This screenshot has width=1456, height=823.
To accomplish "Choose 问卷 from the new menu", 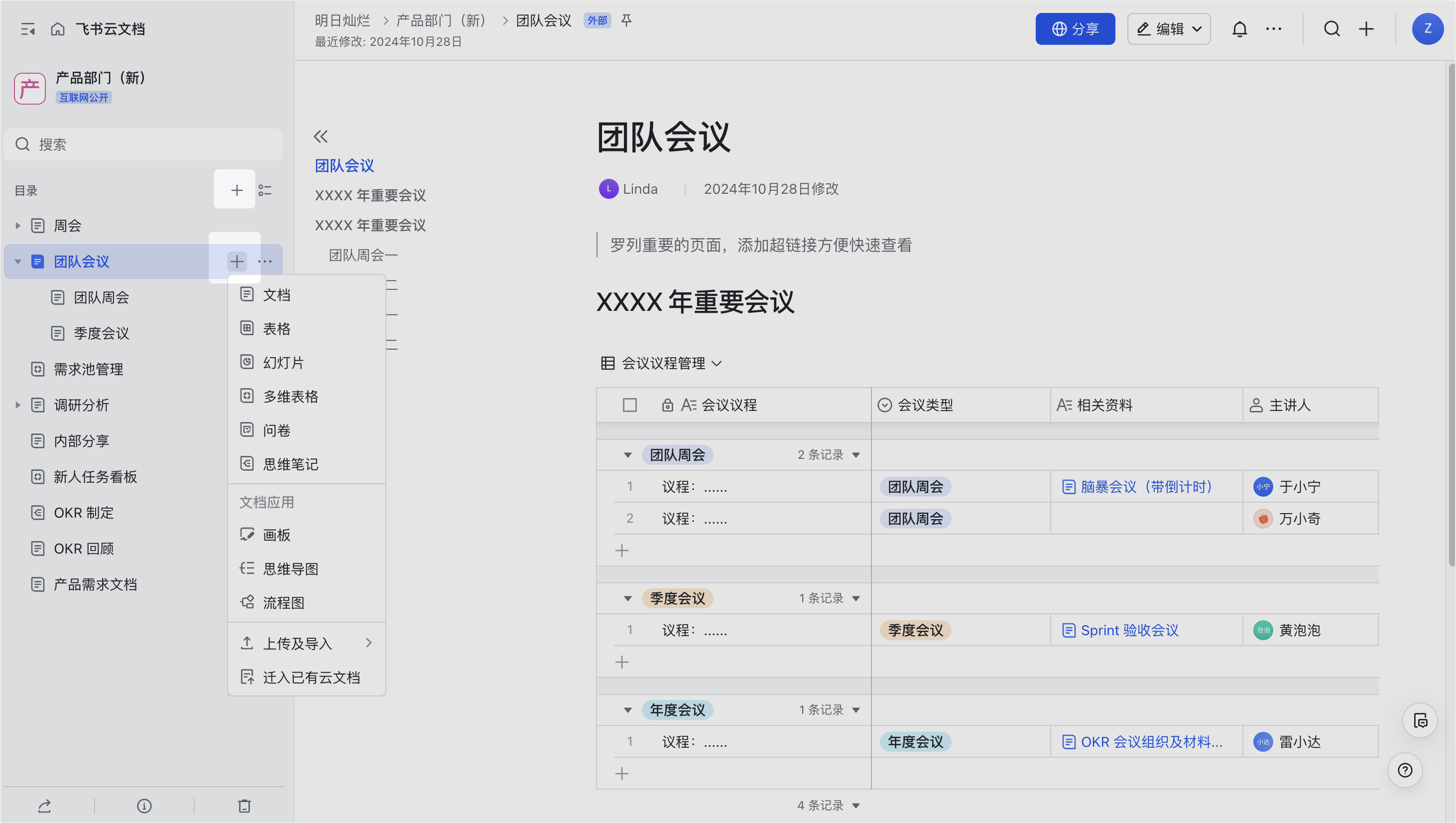I will (307, 430).
